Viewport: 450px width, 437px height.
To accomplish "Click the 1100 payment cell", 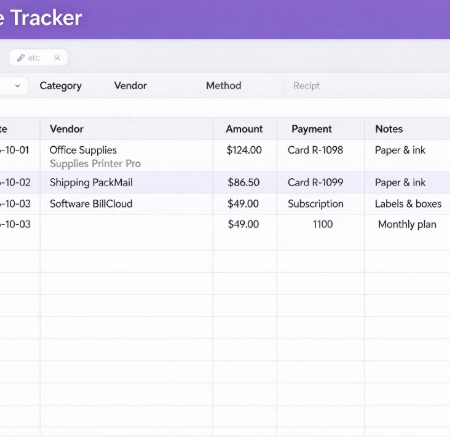I will tap(323, 224).
